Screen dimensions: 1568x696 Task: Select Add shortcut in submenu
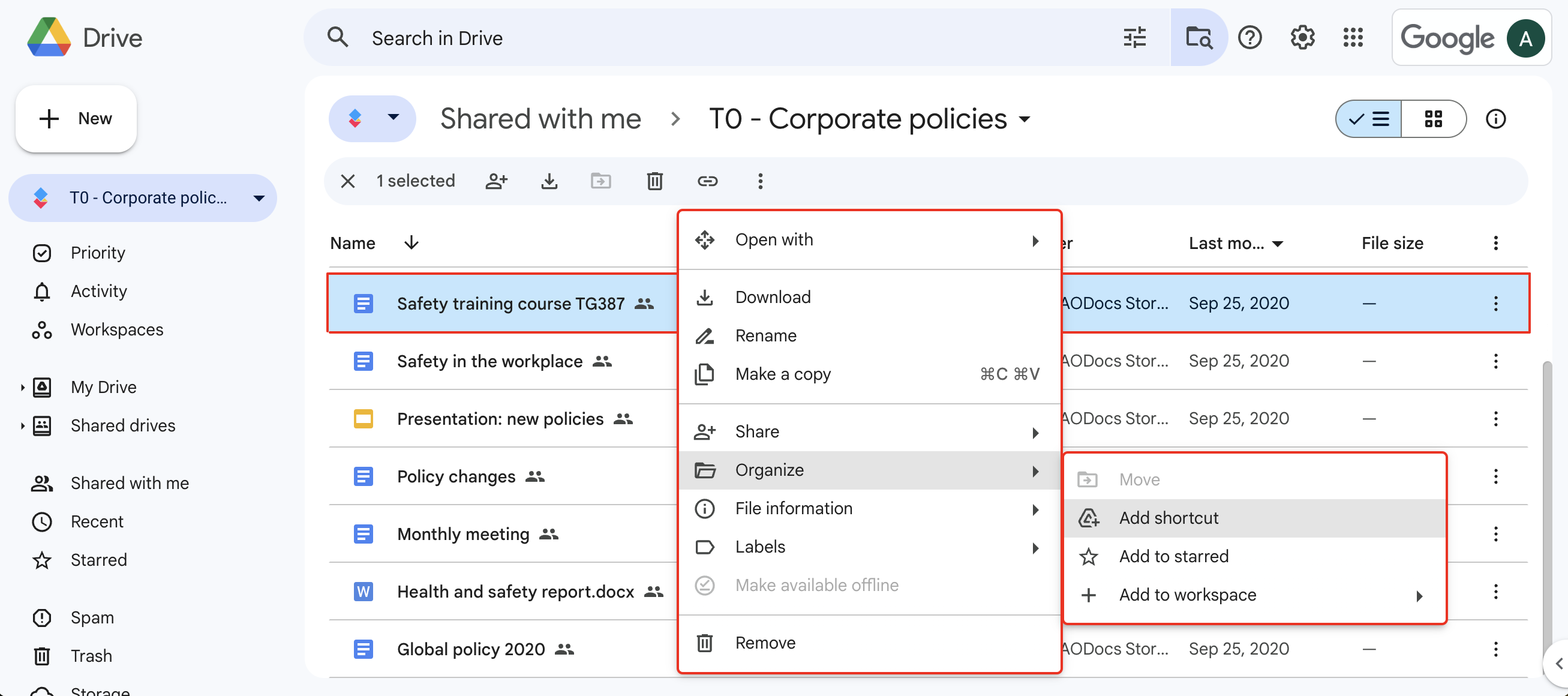click(1254, 518)
